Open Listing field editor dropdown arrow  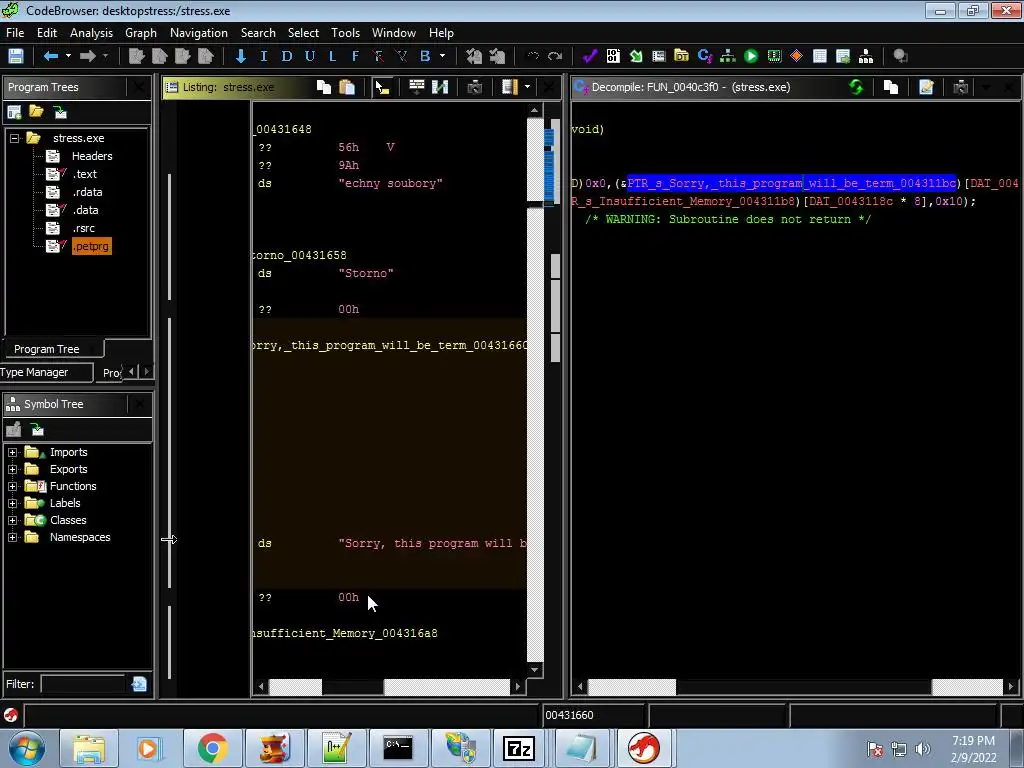527,87
